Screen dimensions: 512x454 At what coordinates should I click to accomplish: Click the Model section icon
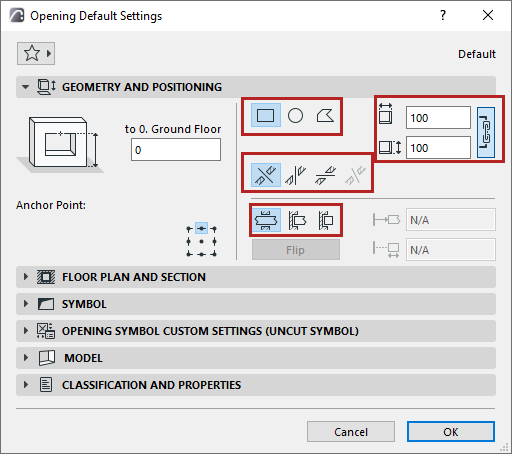[47, 358]
